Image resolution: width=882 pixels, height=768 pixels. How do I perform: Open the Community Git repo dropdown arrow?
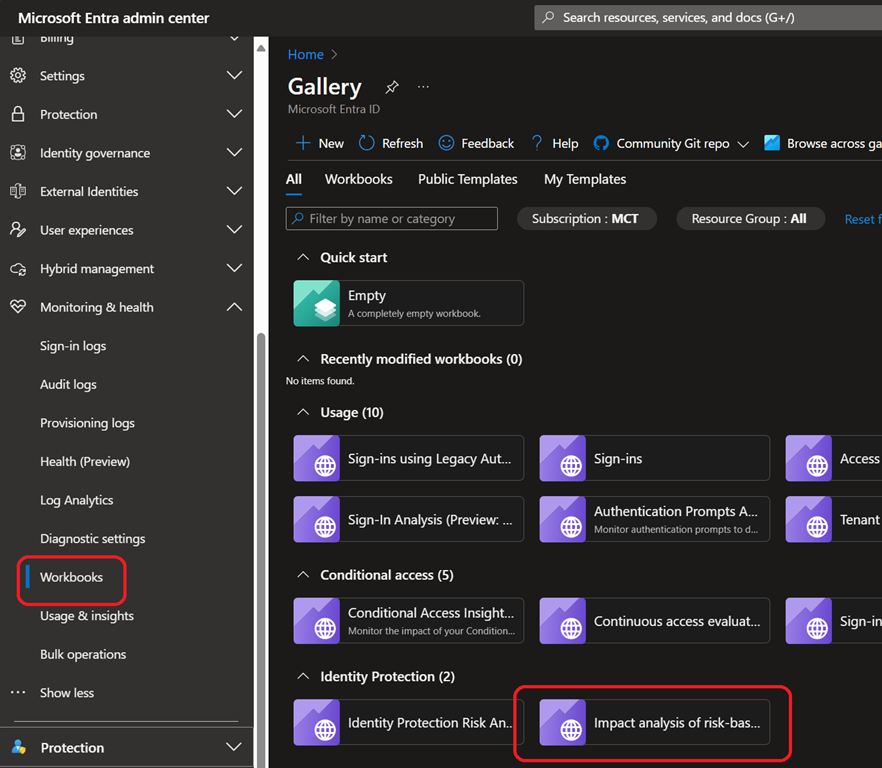point(743,144)
